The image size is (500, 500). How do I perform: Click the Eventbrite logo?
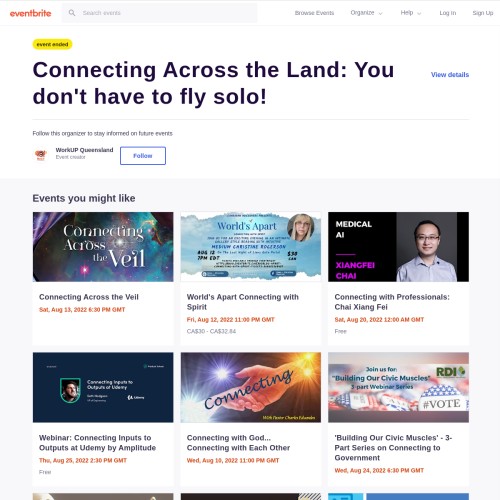30,13
